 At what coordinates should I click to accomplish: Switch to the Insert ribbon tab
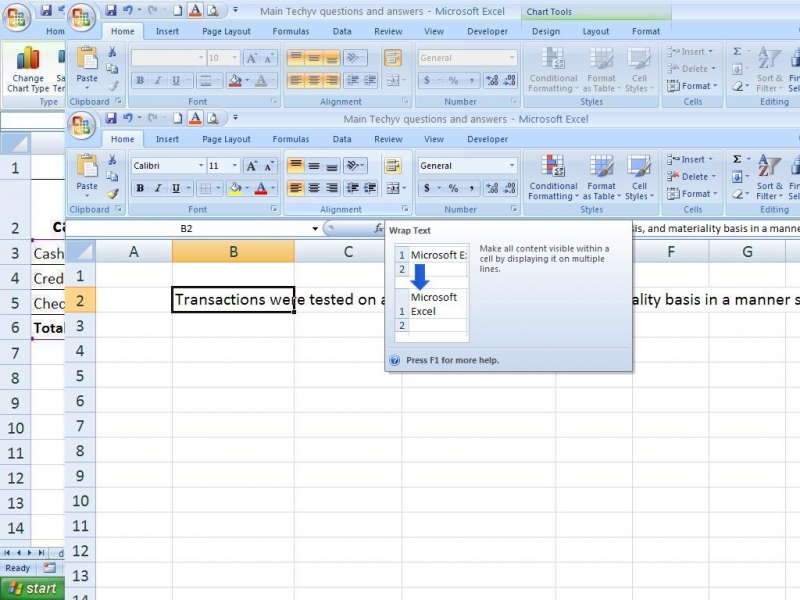click(167, 139)
